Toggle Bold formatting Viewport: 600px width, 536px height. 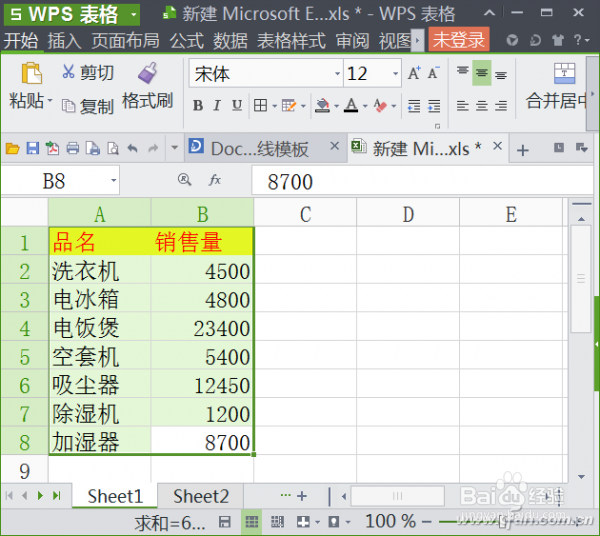198,105
